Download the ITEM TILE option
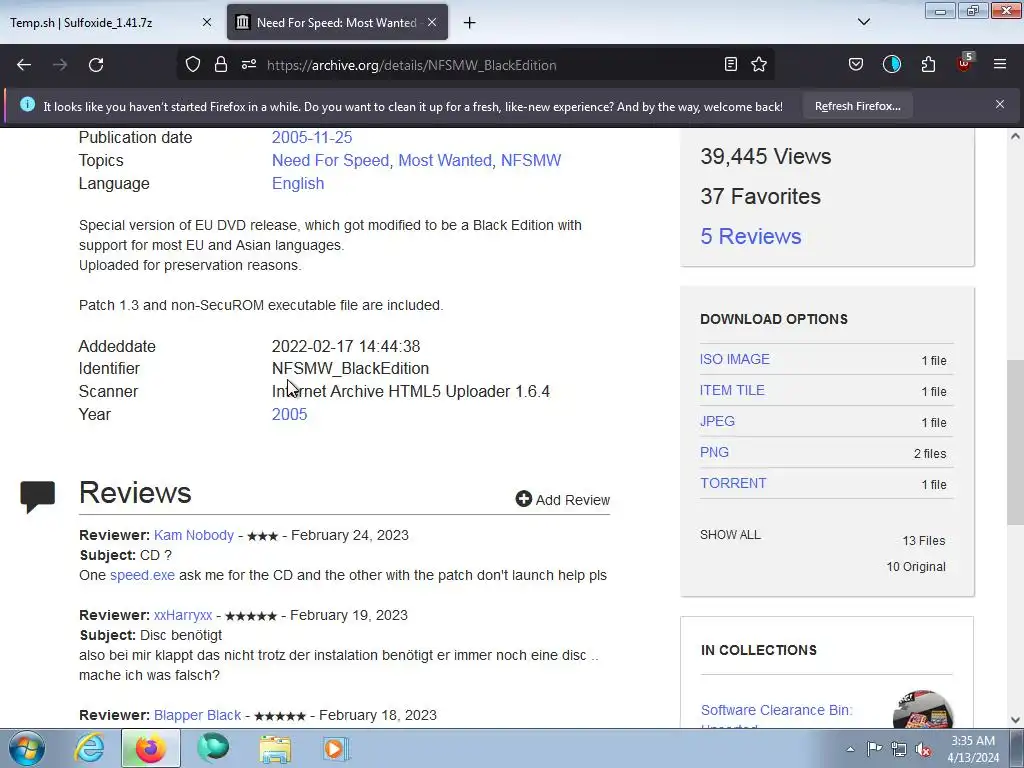The image size is (1024, 768). (x=732, y=390)
